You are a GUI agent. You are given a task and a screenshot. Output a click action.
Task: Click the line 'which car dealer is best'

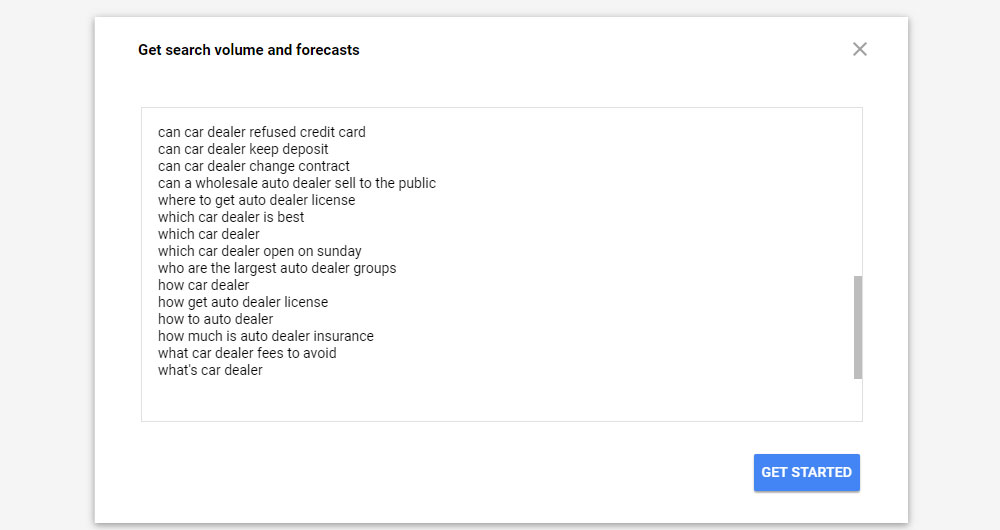(231, 217)
